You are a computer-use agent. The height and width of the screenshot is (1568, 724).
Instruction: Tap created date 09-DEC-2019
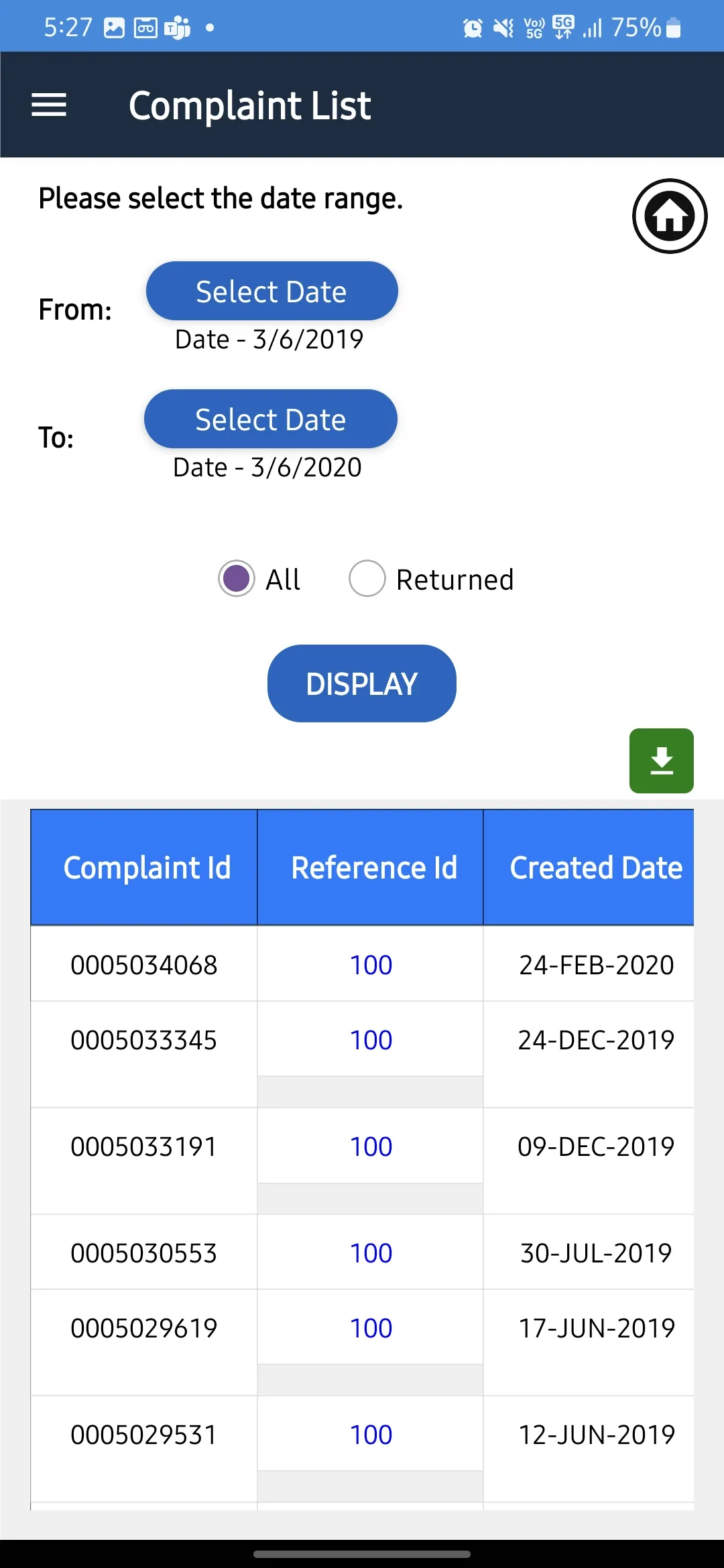(596, 1147)
